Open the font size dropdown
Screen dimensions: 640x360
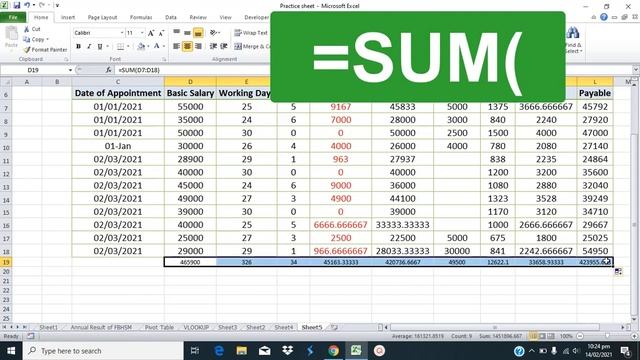(x=142, y=33)
